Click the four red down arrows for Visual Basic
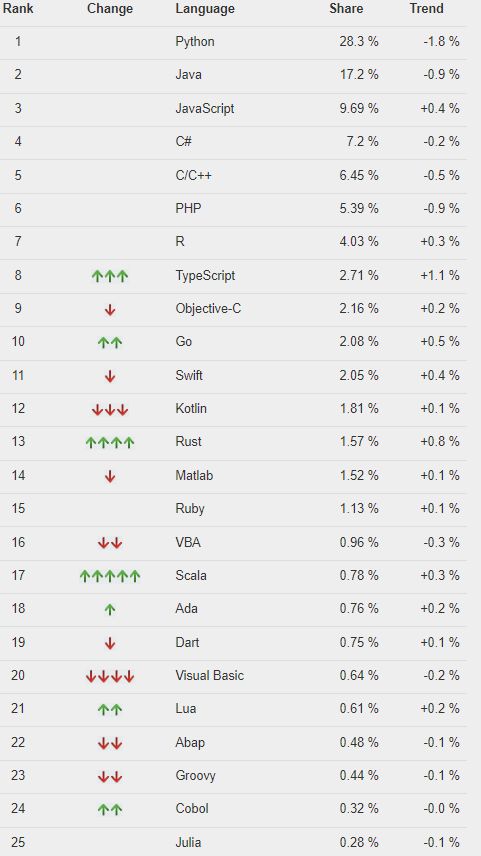Screen dimensions: 481x856 pos(110,677)
